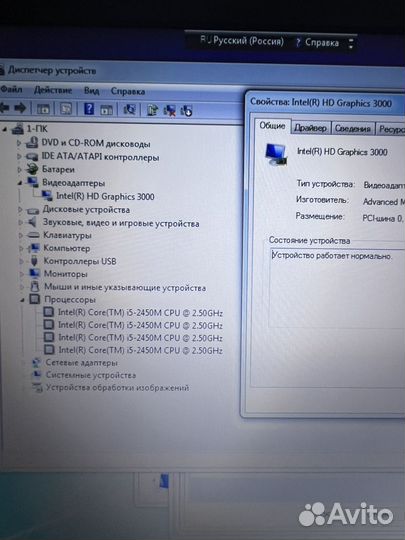Image resolution: width=405 pixels, height=540 pixels.
Task: Select the first Intel Core i5-2450M processor entry
Action: pos(140,313)
